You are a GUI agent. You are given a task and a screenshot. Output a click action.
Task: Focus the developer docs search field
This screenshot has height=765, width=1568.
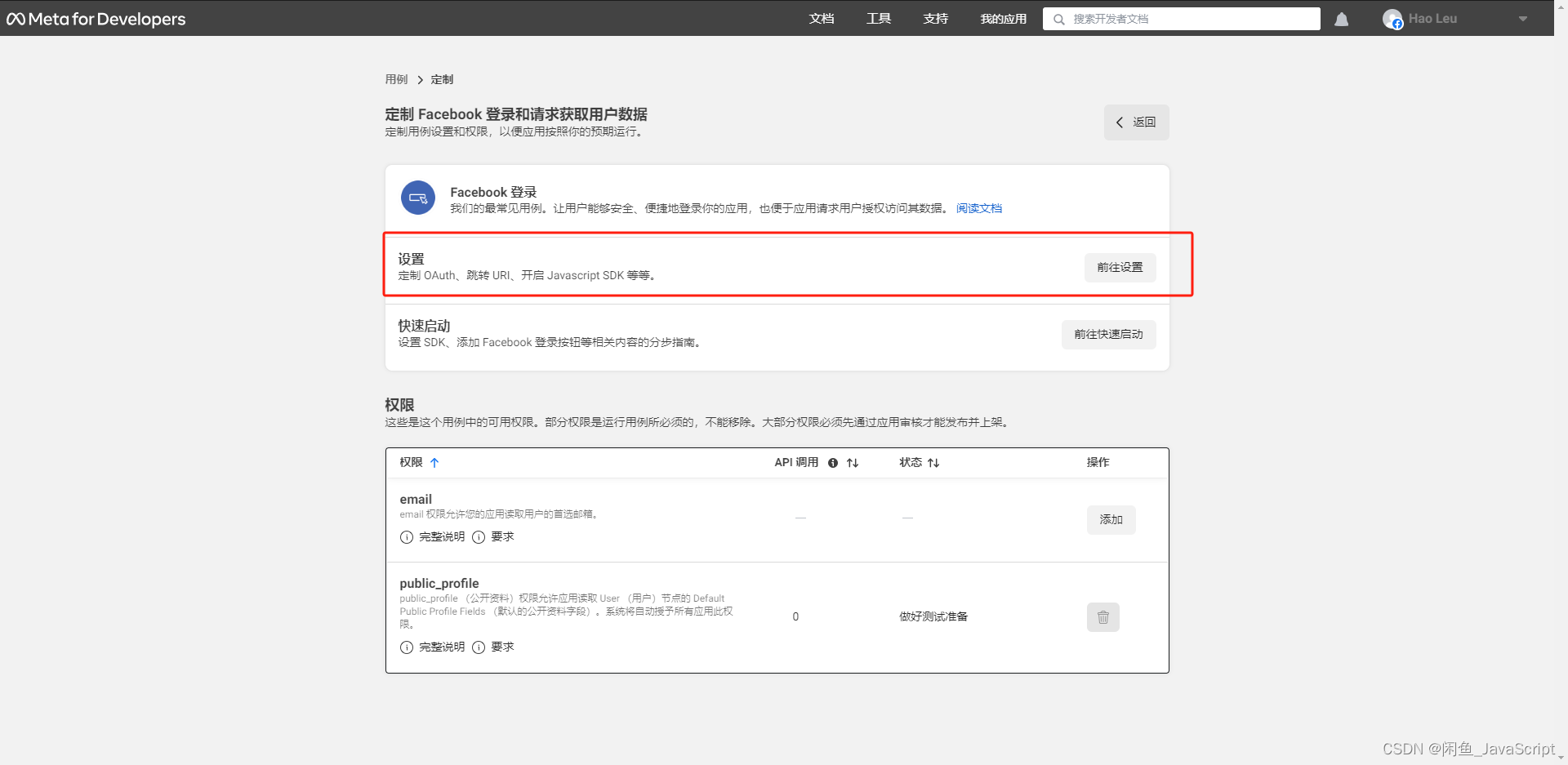(x=1181, y=19)
